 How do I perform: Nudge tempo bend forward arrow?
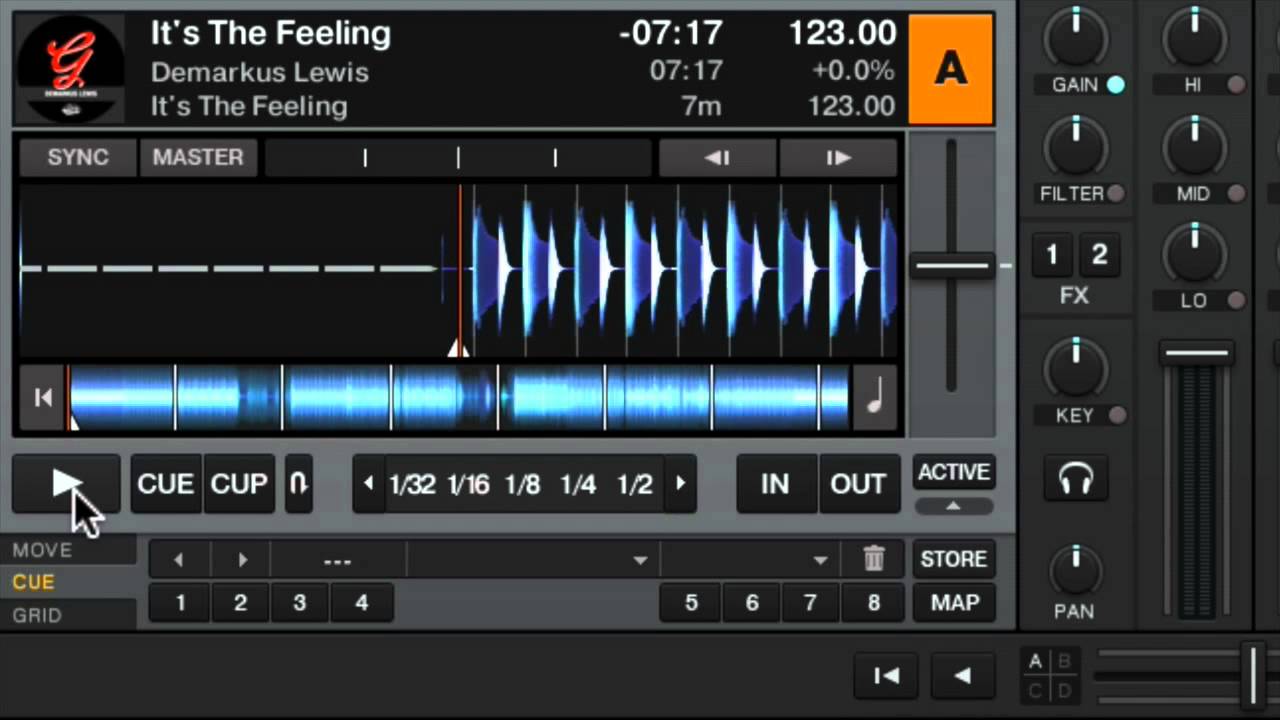click(x=838, y=158)
